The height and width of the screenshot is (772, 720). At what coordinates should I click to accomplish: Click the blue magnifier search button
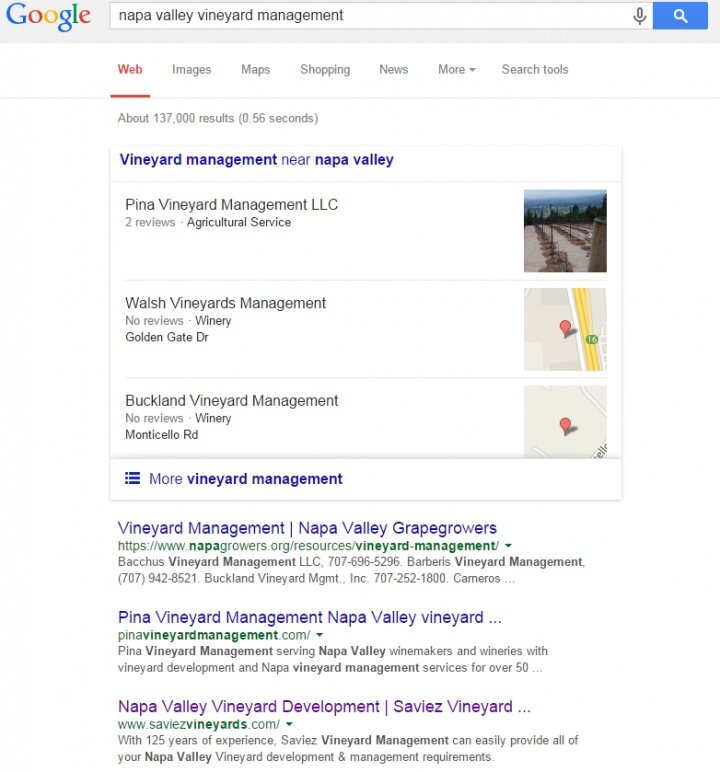680,16
